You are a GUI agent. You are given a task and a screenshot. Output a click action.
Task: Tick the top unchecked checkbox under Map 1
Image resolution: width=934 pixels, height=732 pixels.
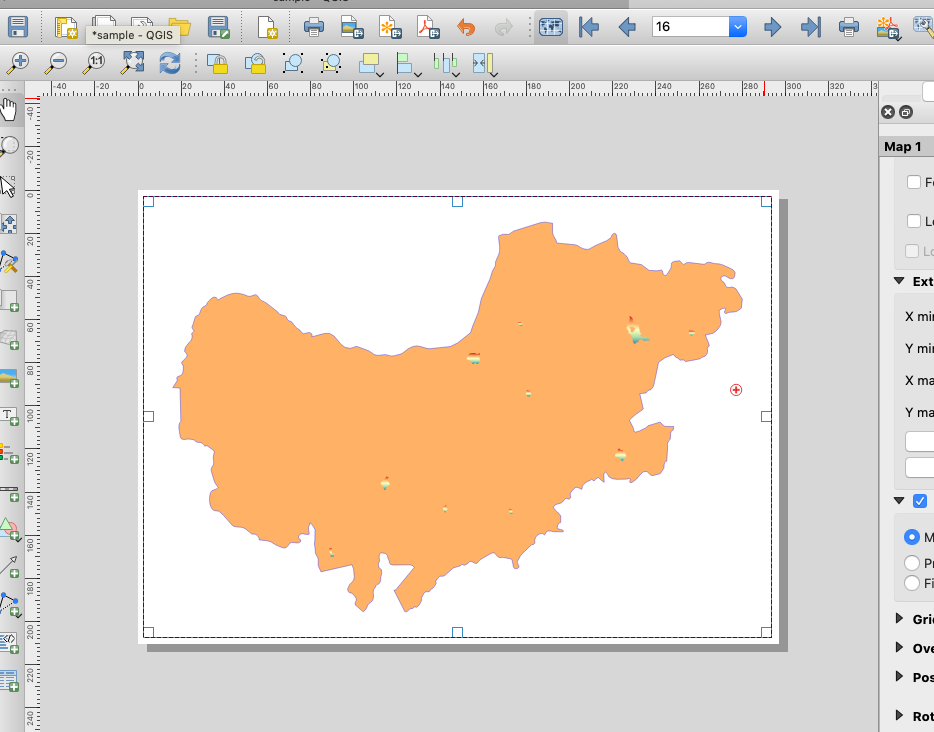(913, 182)
